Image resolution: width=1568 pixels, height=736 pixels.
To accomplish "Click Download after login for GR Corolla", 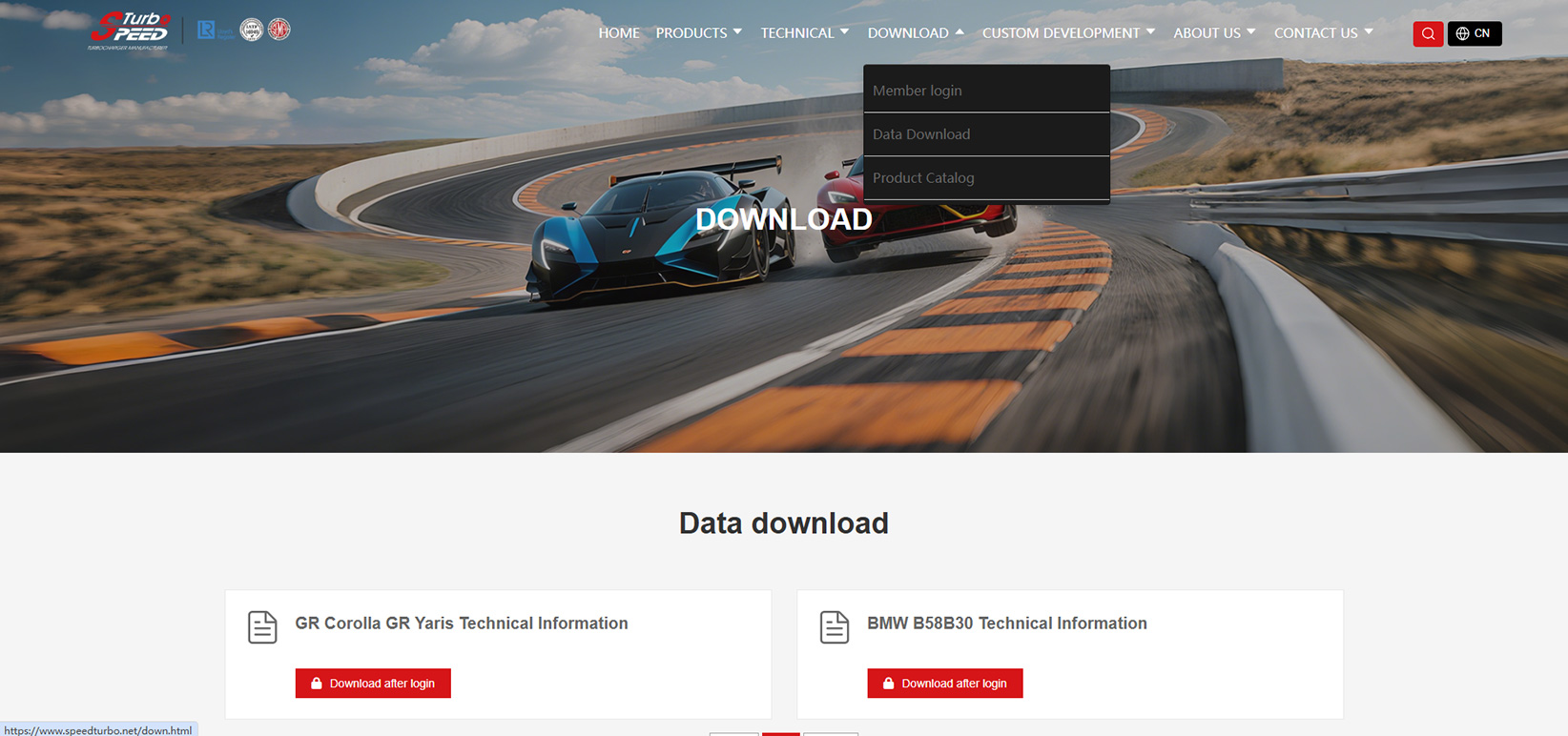I will pos(373,684).
